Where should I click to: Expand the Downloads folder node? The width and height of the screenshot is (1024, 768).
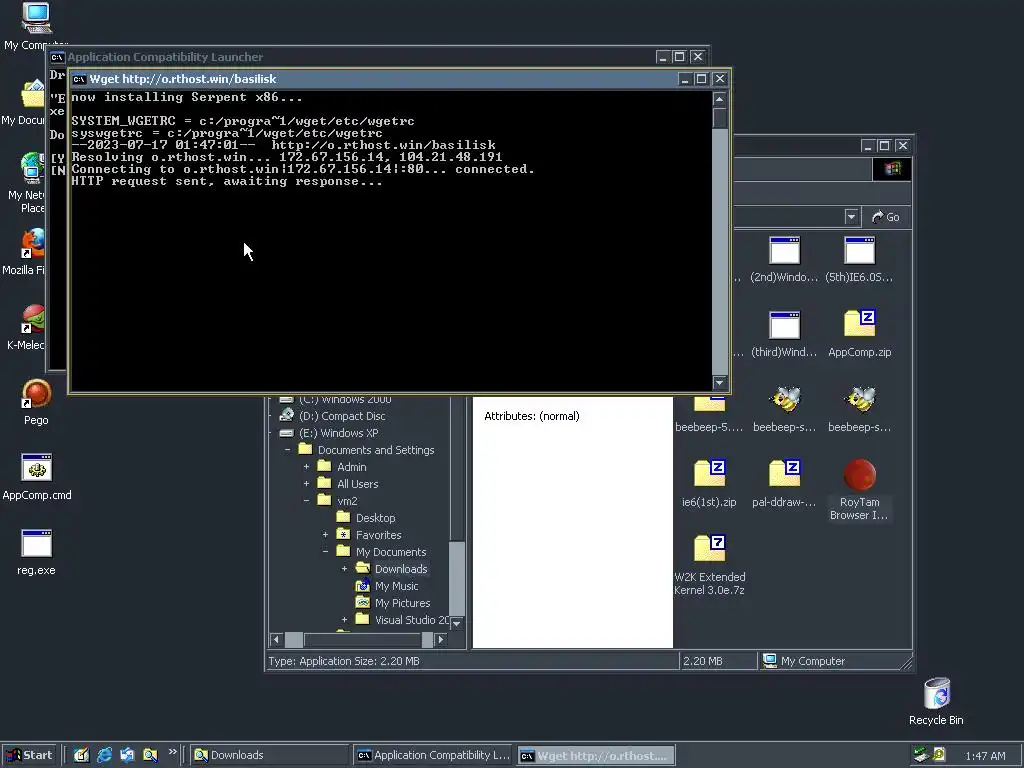point(344,569)
